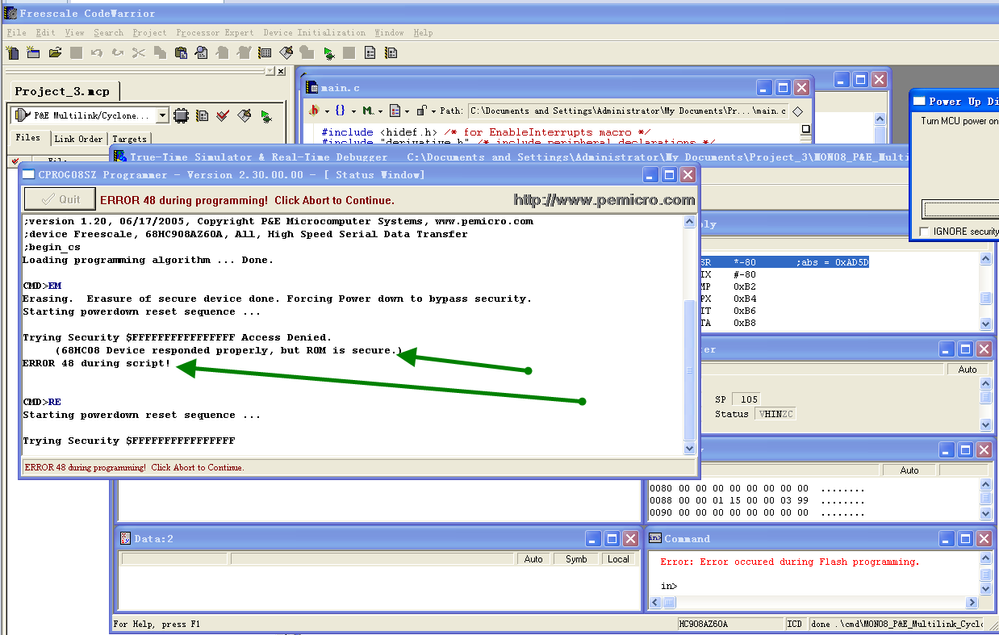Viewport: 999px width, 635px height.
Task: Click the Copy icon in the main toolbar
Action: (160, 53)
